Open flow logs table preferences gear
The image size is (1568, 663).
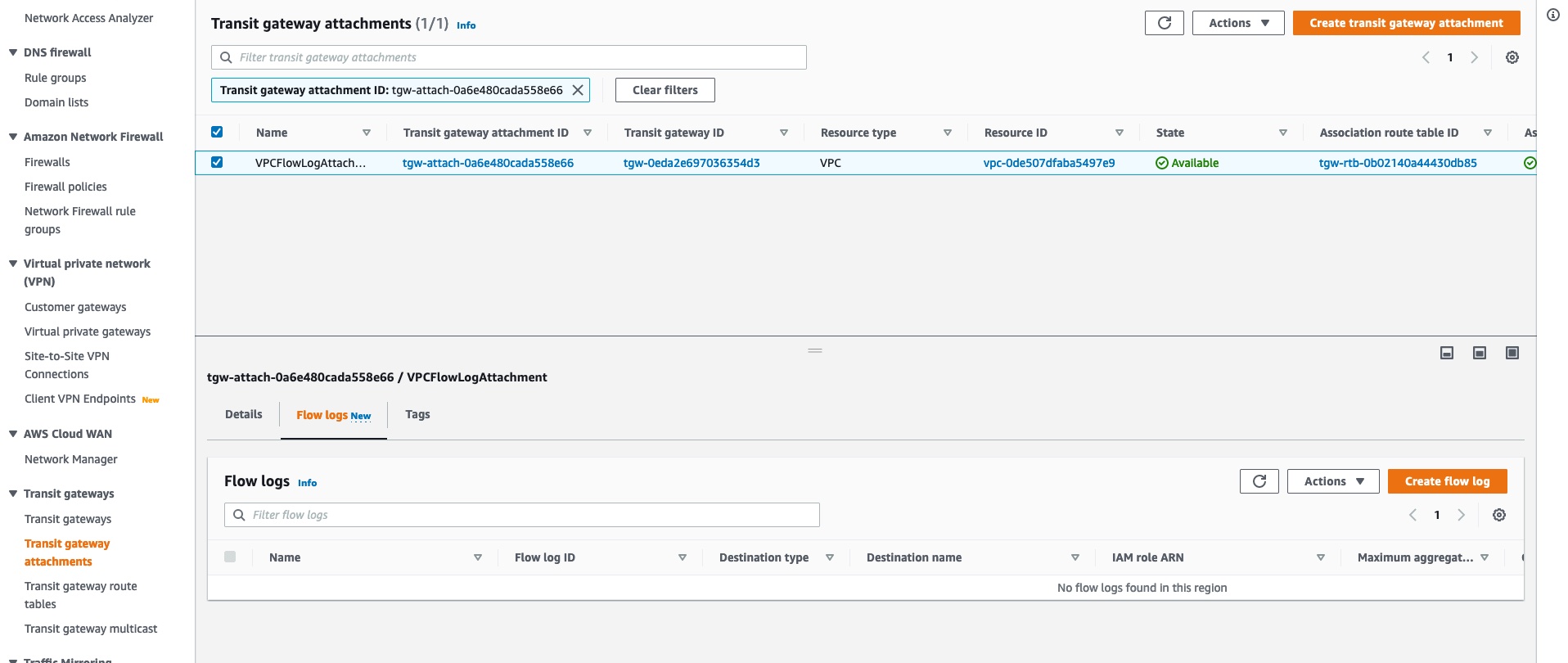(x=1499, y=515)
